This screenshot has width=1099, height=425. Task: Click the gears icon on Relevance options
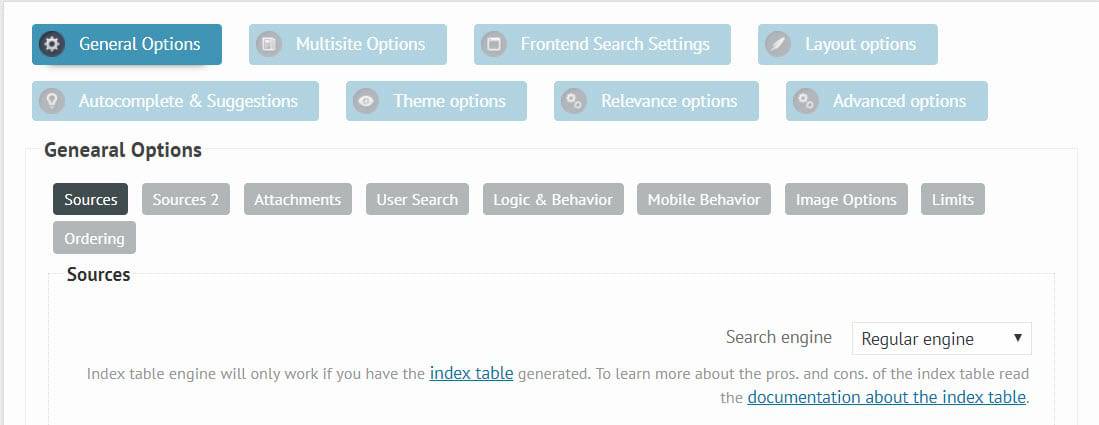click(x=574, y=101)
